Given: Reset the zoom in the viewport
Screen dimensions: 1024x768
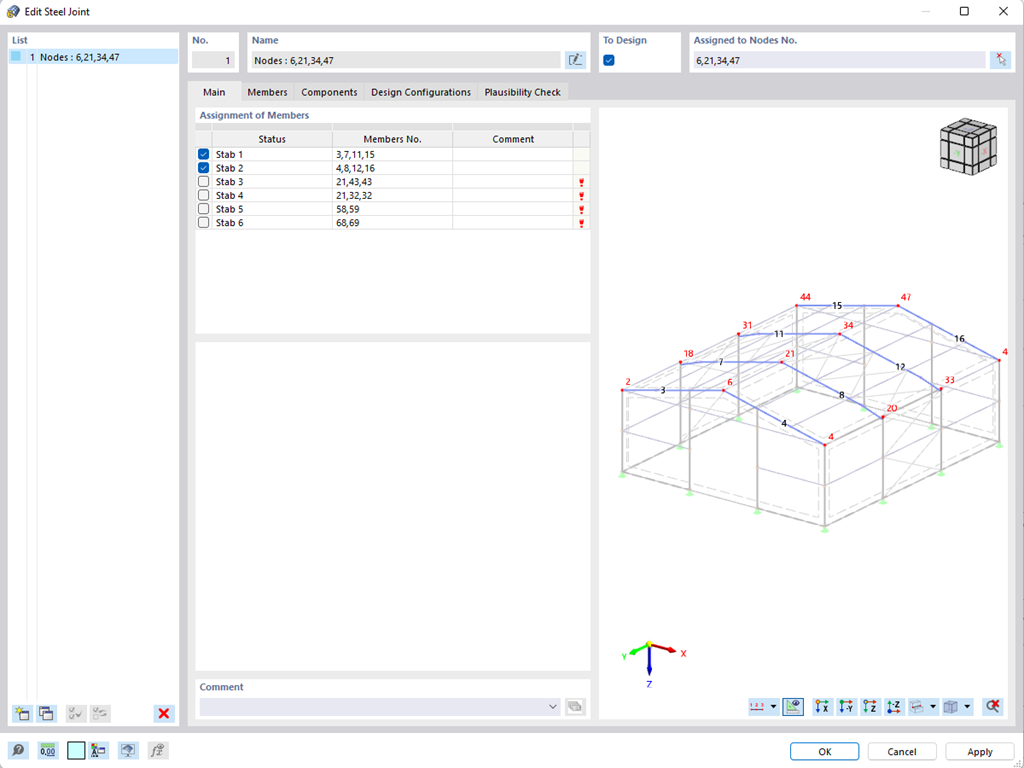Looking at the screenshot, I should point(990,706).
